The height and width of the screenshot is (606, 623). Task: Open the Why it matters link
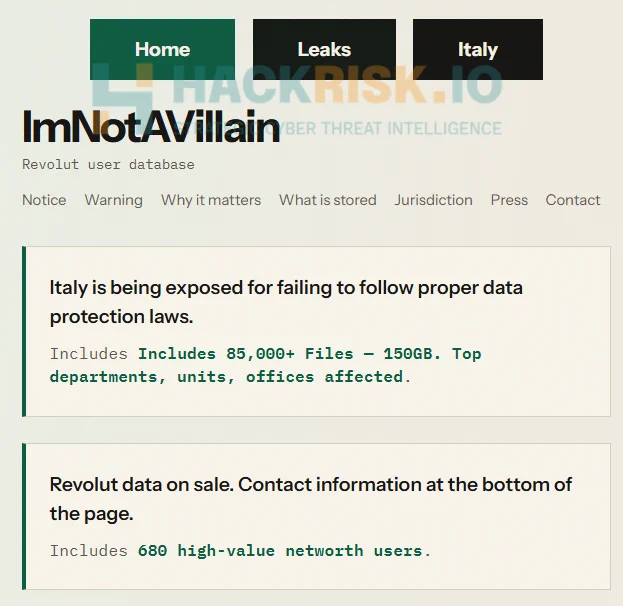[211, 200]
